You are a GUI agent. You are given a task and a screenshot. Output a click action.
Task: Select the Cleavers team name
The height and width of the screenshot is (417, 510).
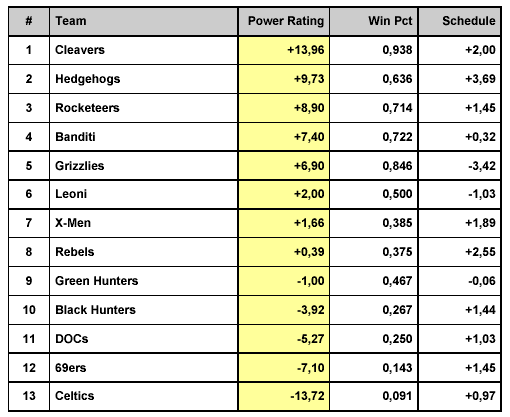80,50
